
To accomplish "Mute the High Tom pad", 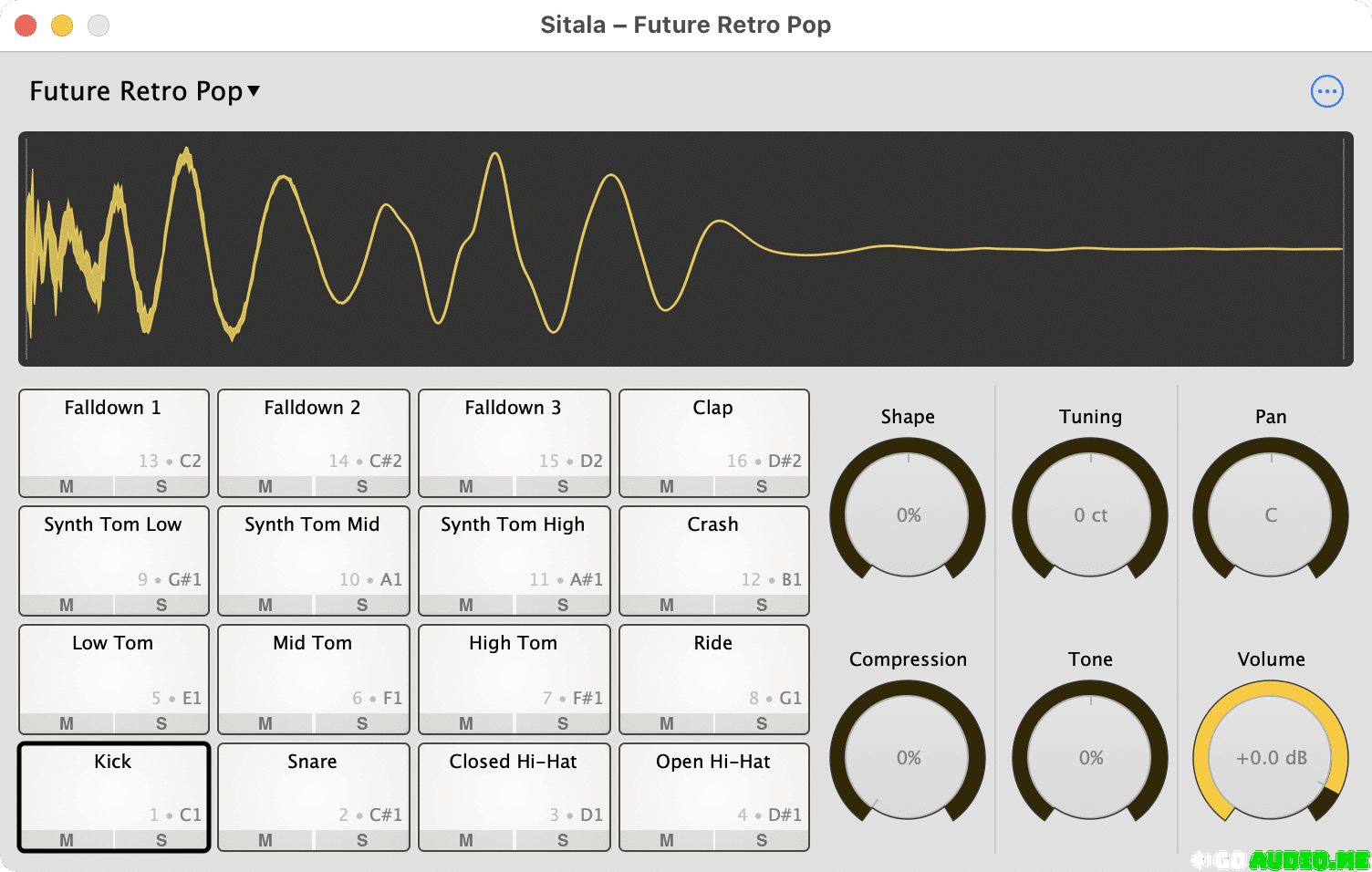I will point(466,723).
